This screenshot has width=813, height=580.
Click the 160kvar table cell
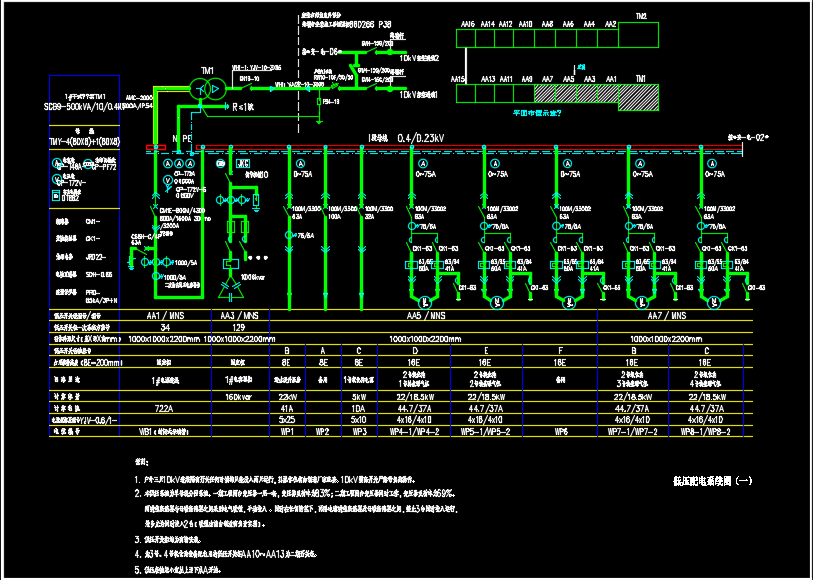pos(238,397)
